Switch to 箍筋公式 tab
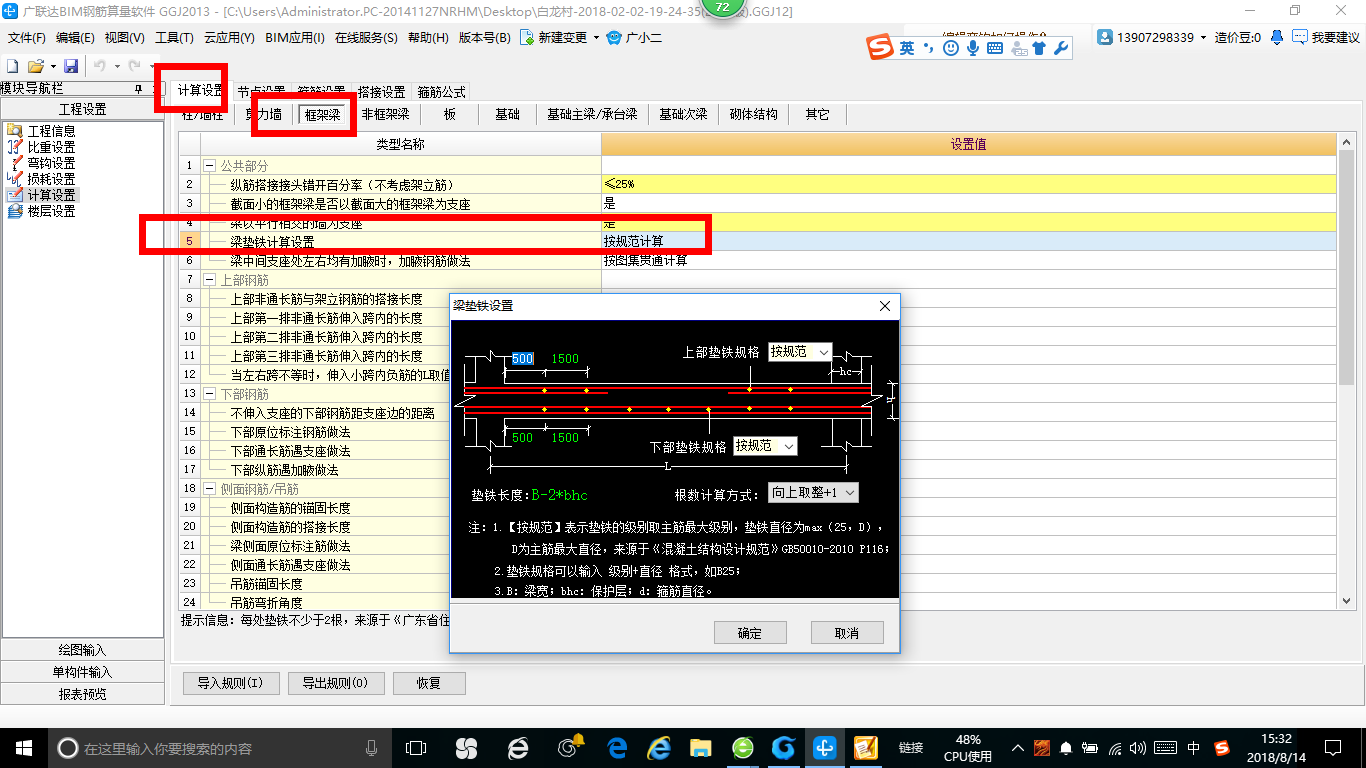1366x768 pixels. pyautogui.click(x=441, y=92)
